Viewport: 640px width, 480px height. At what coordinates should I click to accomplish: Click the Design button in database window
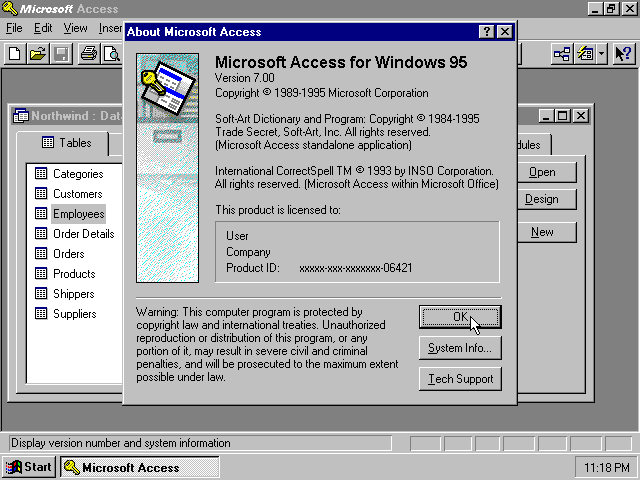tap(542, 199)
